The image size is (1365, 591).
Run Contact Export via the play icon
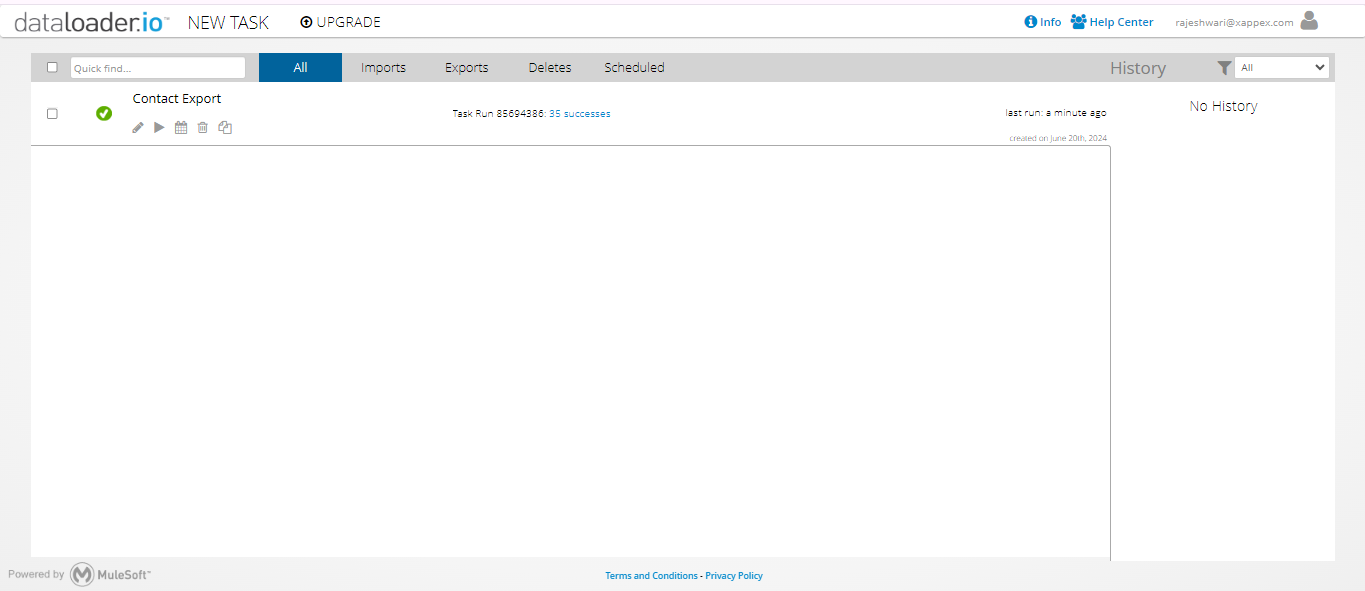click(159, 127)
